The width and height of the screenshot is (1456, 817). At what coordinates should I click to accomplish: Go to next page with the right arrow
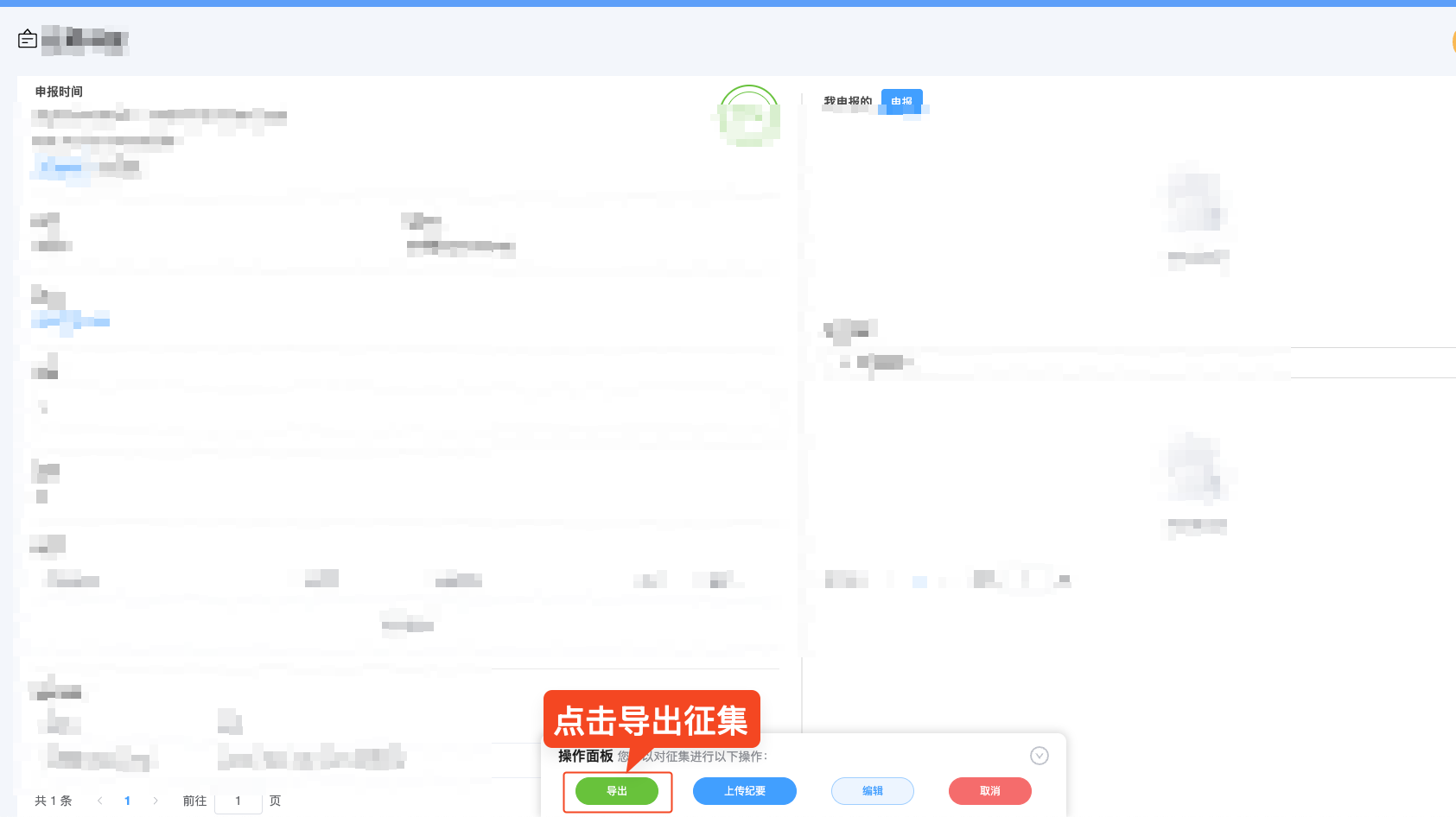click(155, 801)
